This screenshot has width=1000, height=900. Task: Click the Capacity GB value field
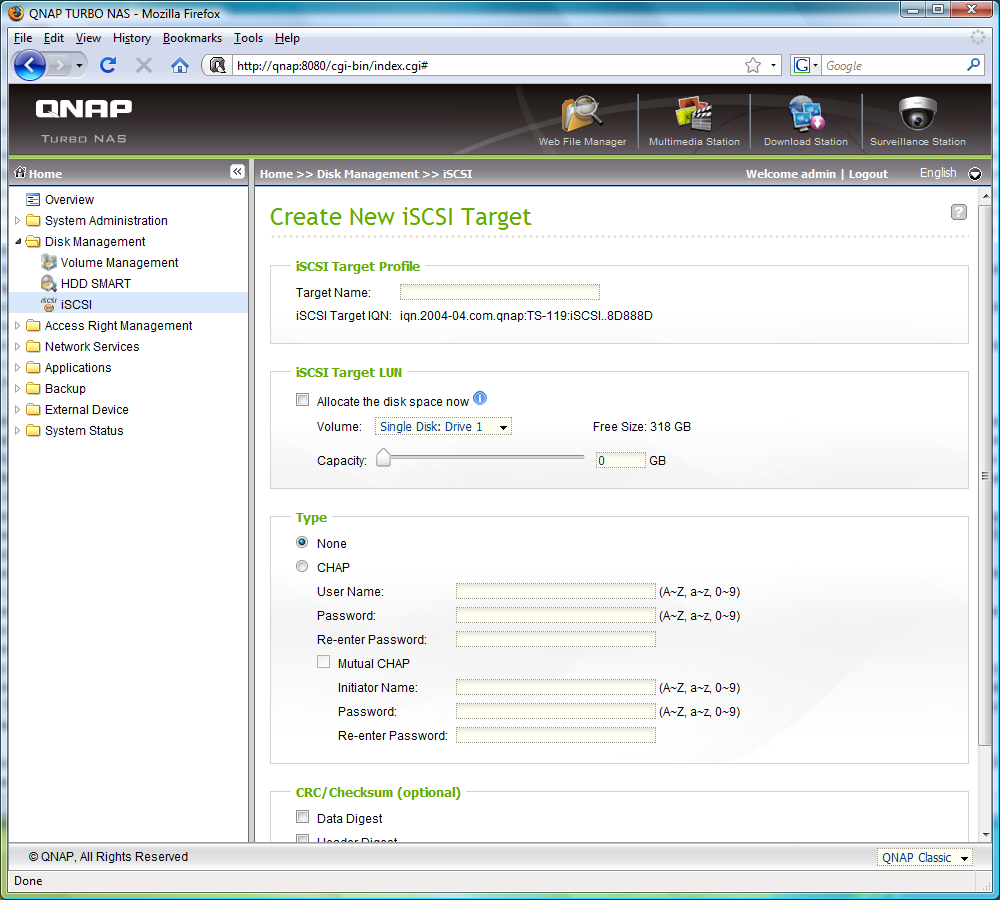pyautogui.click(x=621, y=461)
